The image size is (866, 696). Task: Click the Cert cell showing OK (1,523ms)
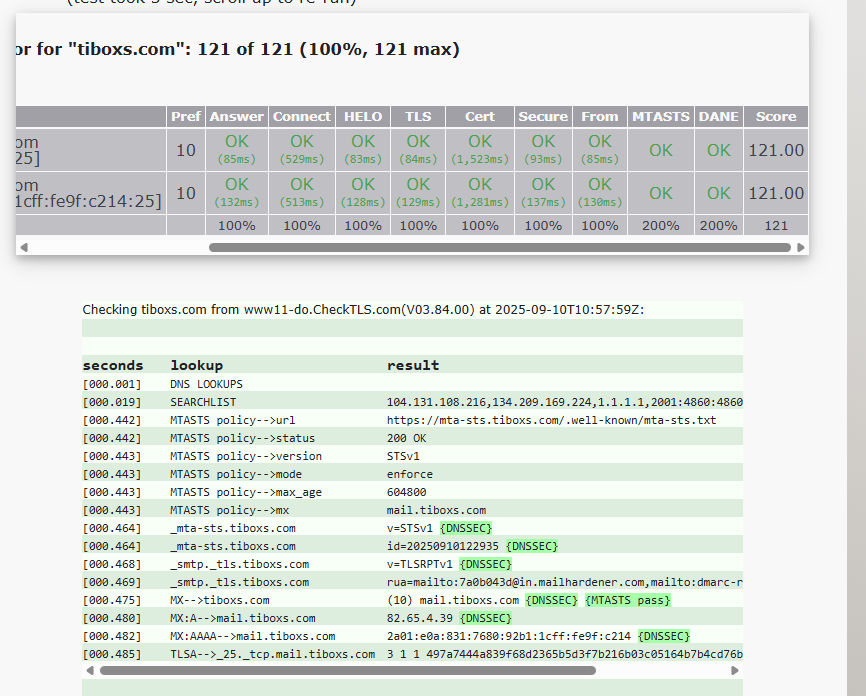tap(480, 150)
